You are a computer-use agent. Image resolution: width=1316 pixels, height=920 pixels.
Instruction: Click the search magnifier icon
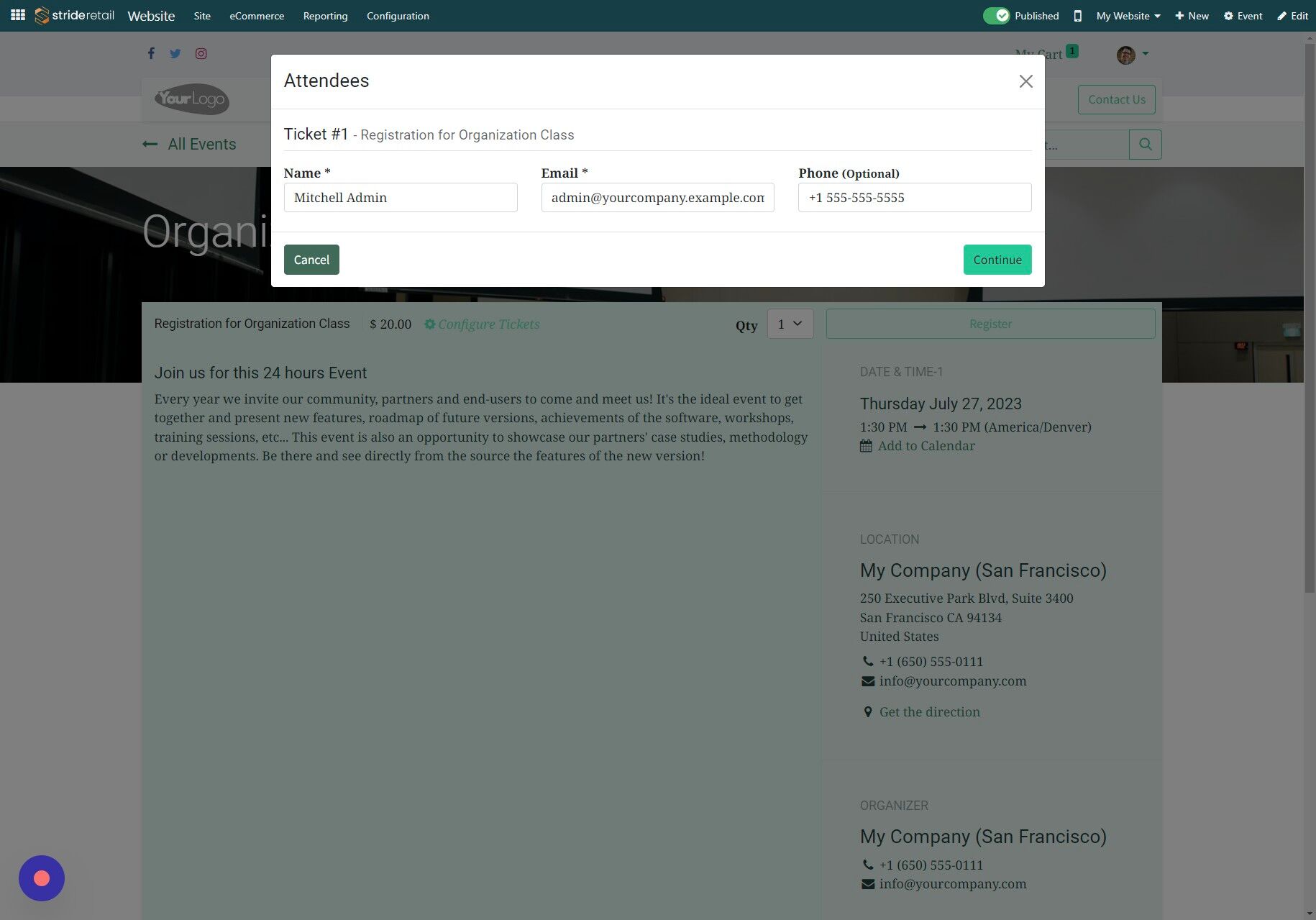click(1145, 144)
